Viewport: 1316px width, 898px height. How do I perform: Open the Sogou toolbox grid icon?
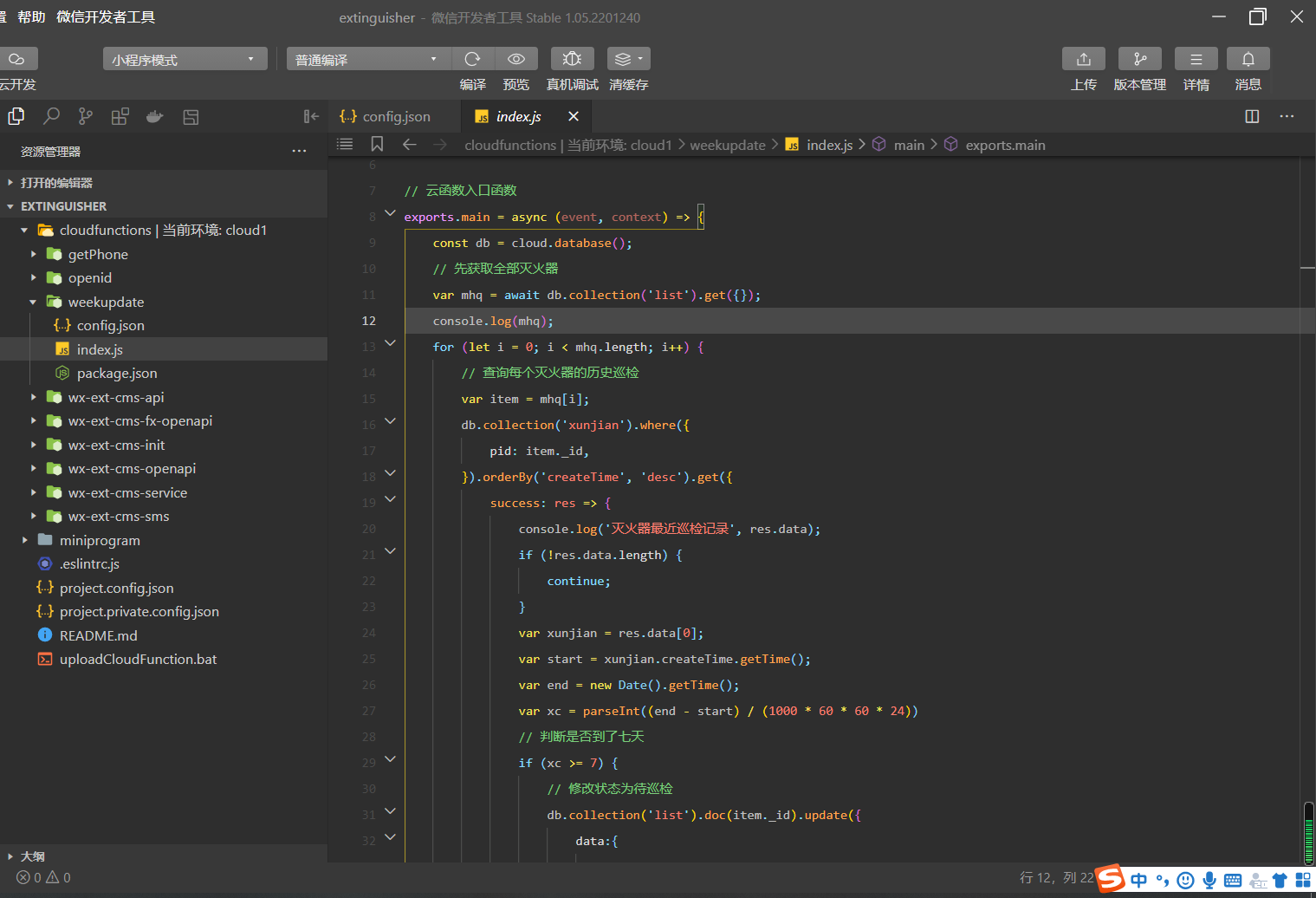(1303, 881)
